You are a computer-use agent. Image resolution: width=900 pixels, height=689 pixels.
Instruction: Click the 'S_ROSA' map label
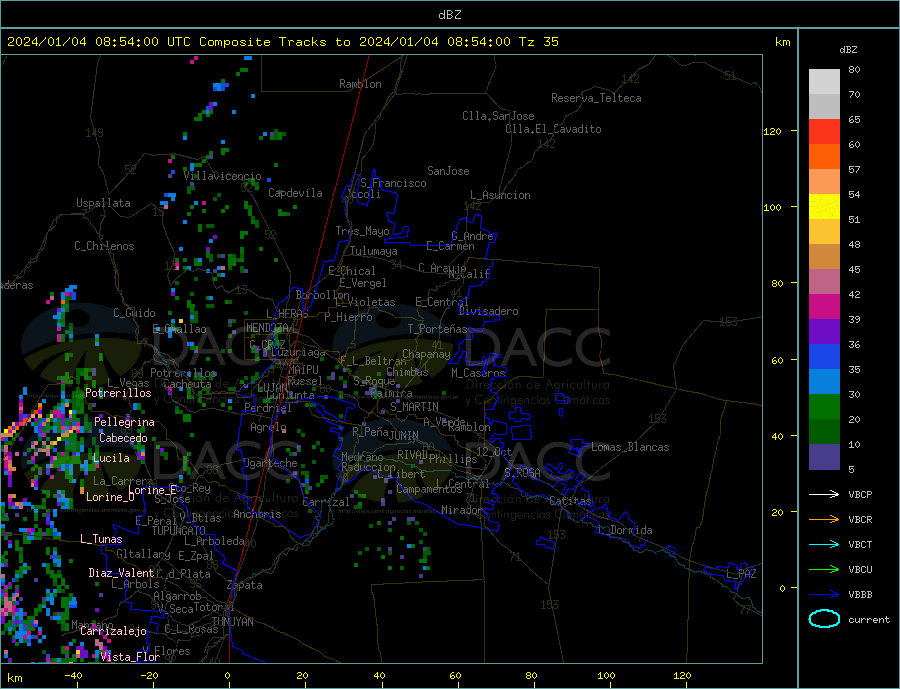point(522,473)
